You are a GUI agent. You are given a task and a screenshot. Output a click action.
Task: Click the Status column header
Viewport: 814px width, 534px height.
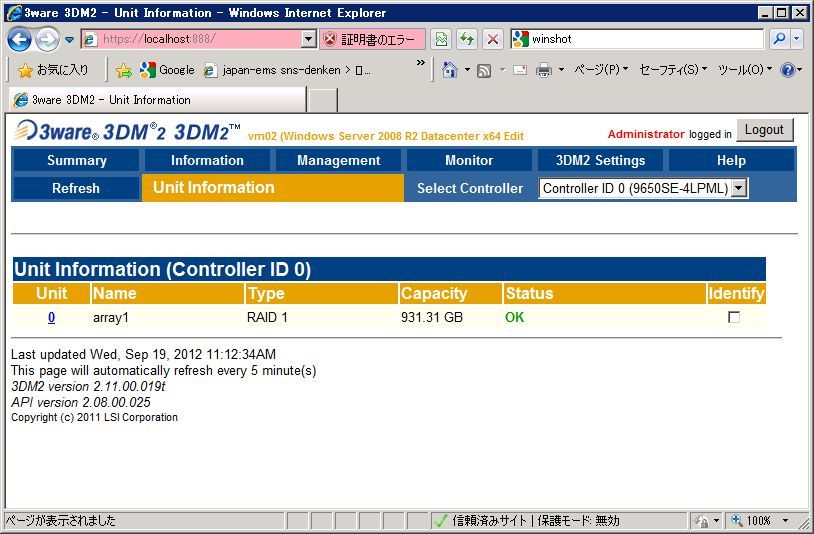click(x=604, y=293)
